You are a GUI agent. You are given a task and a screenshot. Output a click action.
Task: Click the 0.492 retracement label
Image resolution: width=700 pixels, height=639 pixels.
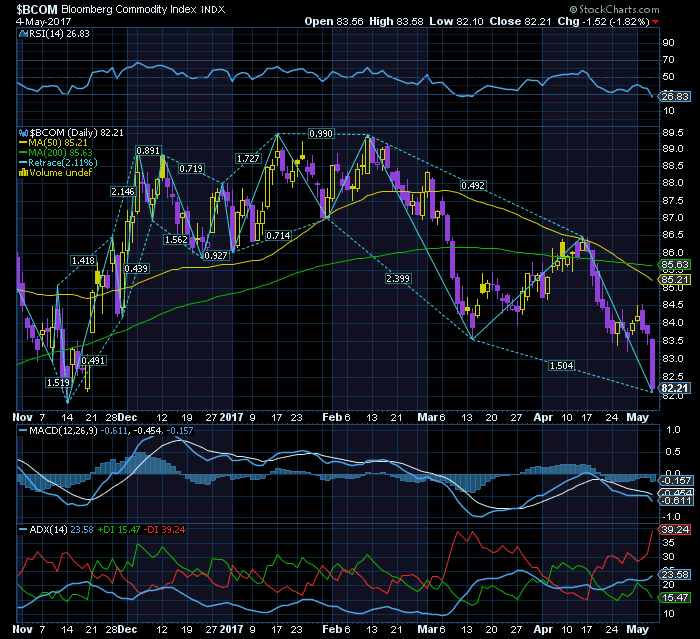coord(473,185)
